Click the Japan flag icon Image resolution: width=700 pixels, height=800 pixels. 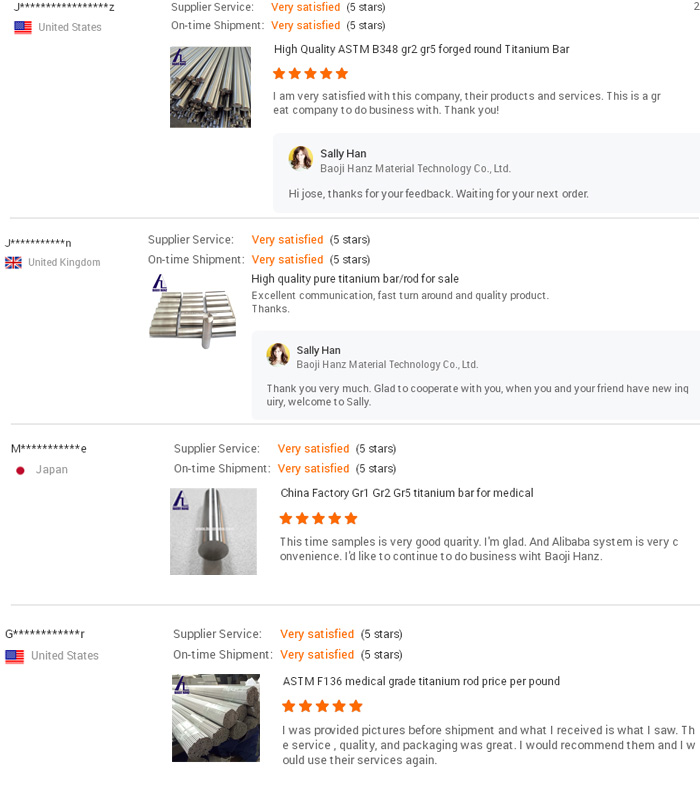click(x=20, y=470)
